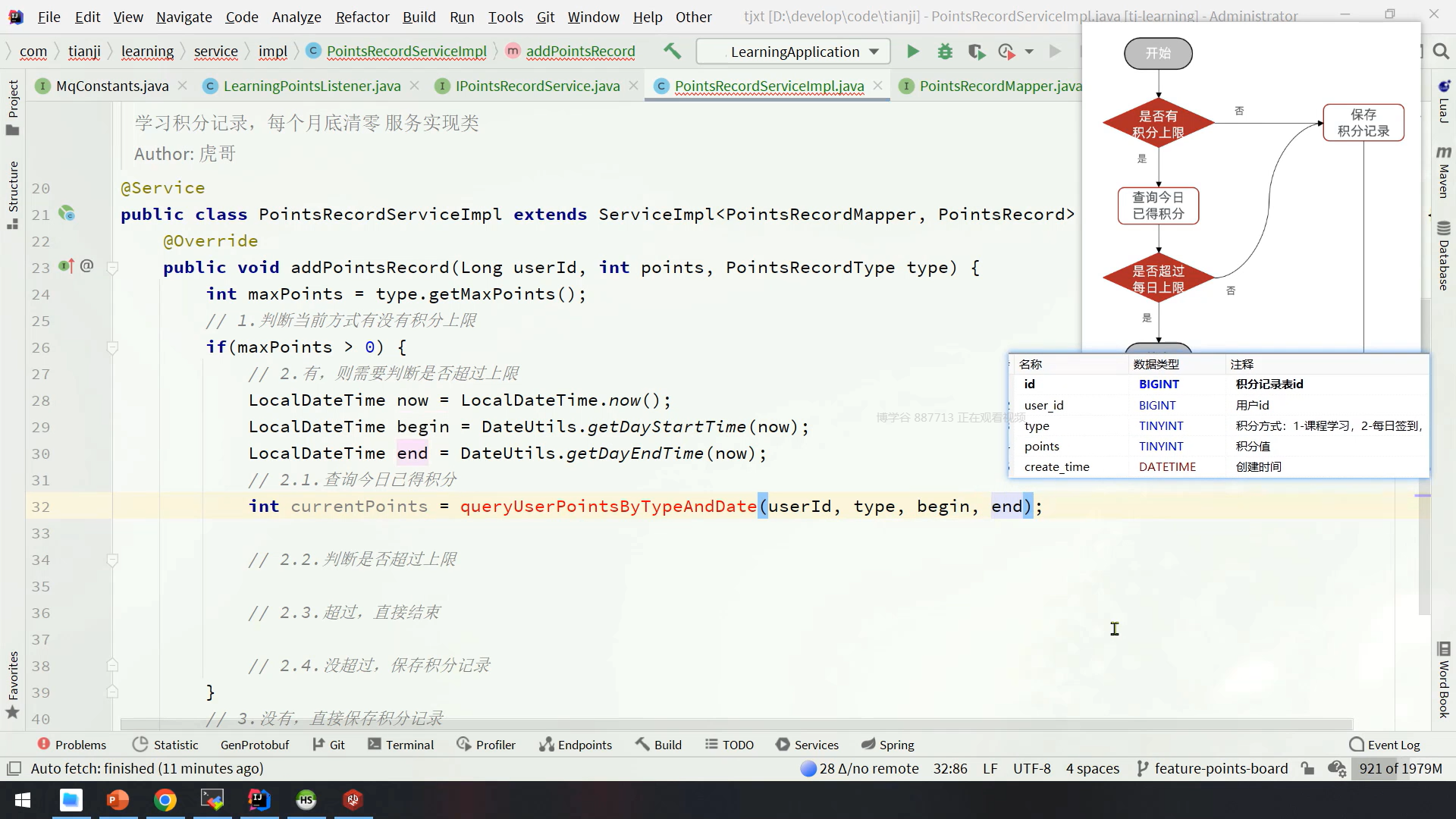Open Chrome from the Windows taskbar
The image size is (1456, 819).
tap(165, 800)
